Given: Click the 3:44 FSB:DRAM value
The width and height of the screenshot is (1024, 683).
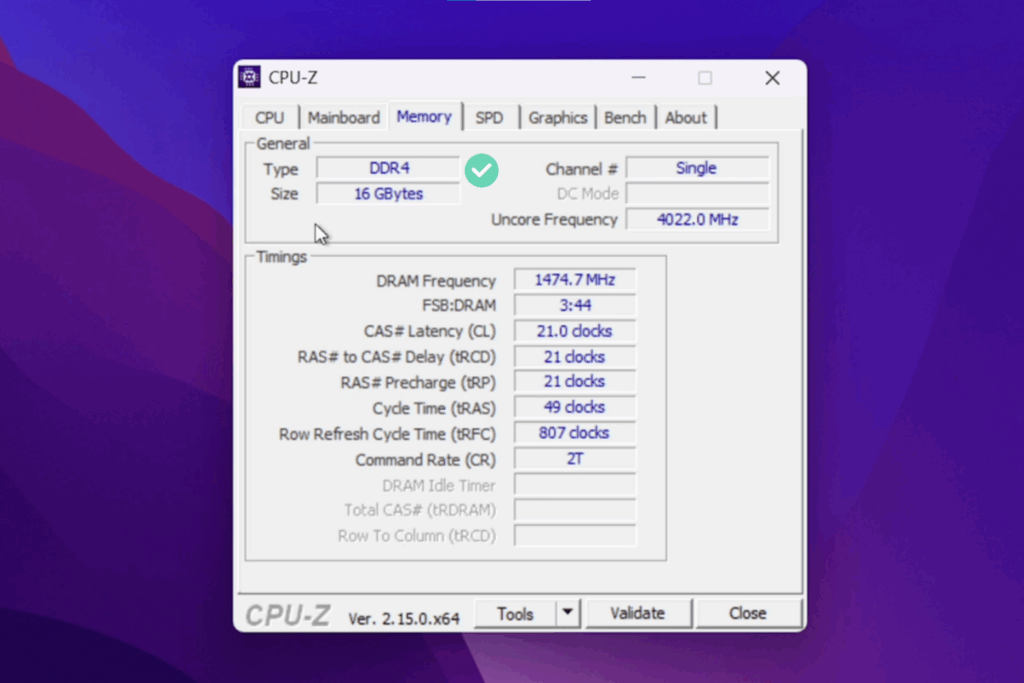Looking at the screenshot, I should pos(575,305).
